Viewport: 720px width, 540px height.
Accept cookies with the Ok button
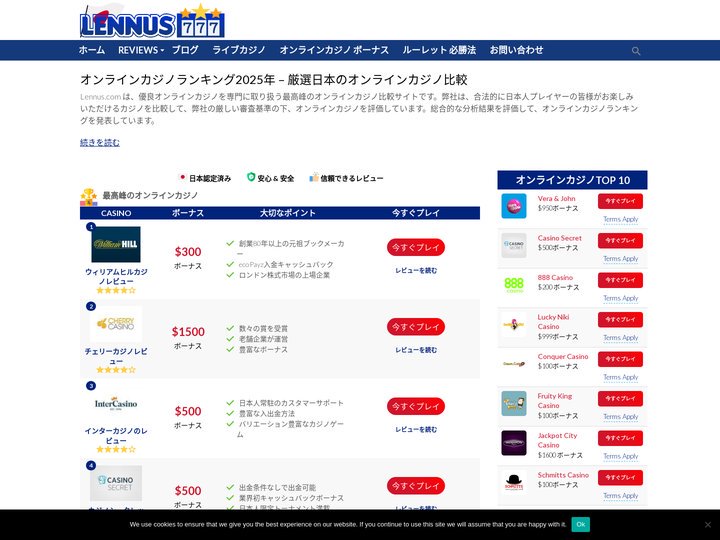tap(580, 524)
